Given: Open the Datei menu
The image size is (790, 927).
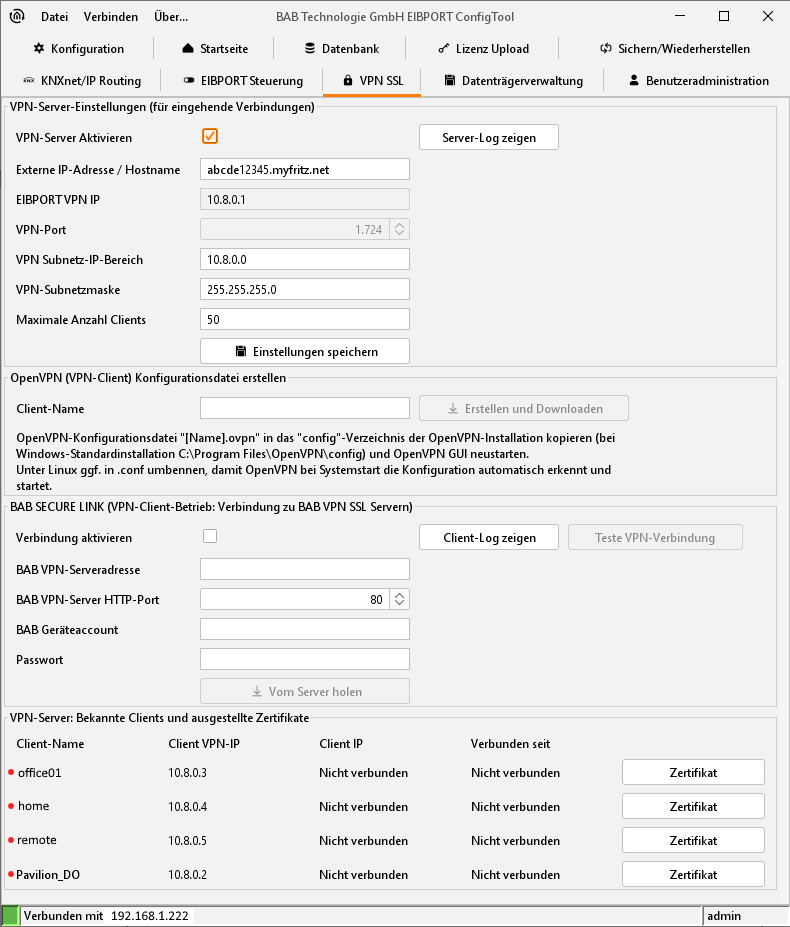Looking at the screenshot, I should coord(55,17).
